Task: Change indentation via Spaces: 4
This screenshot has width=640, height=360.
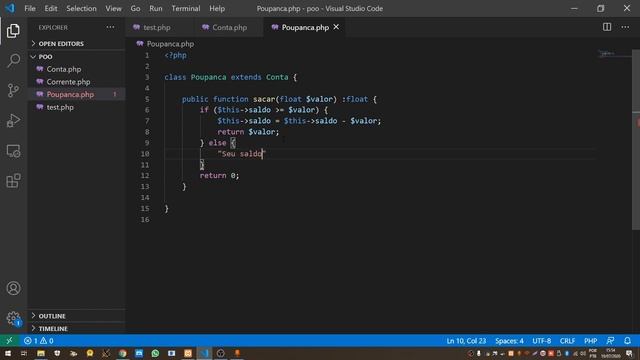Action: tap(509, 340)
